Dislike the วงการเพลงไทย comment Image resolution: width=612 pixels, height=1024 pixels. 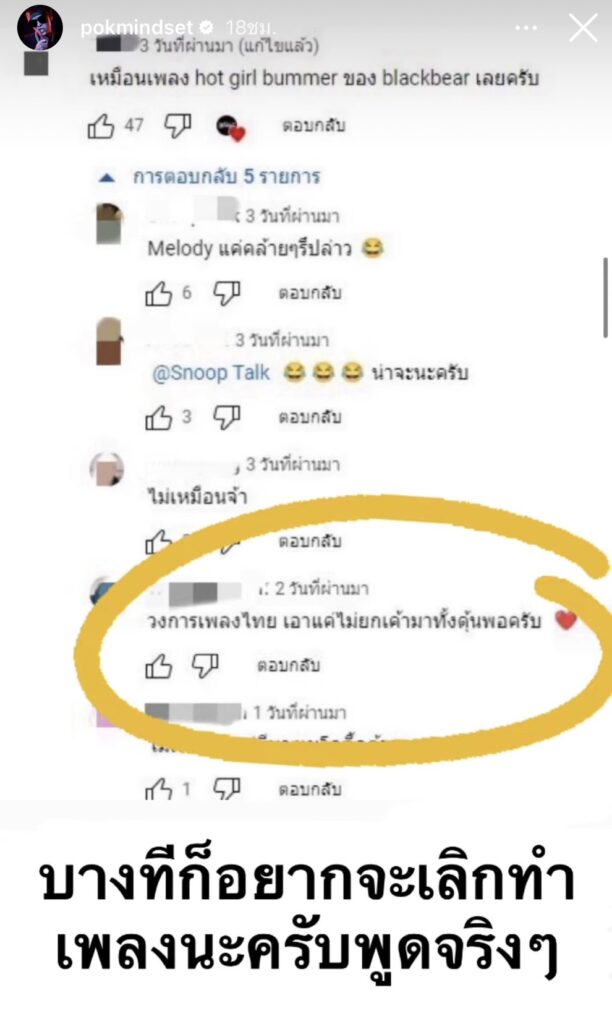pyautogui.click(x=205, y=665)
